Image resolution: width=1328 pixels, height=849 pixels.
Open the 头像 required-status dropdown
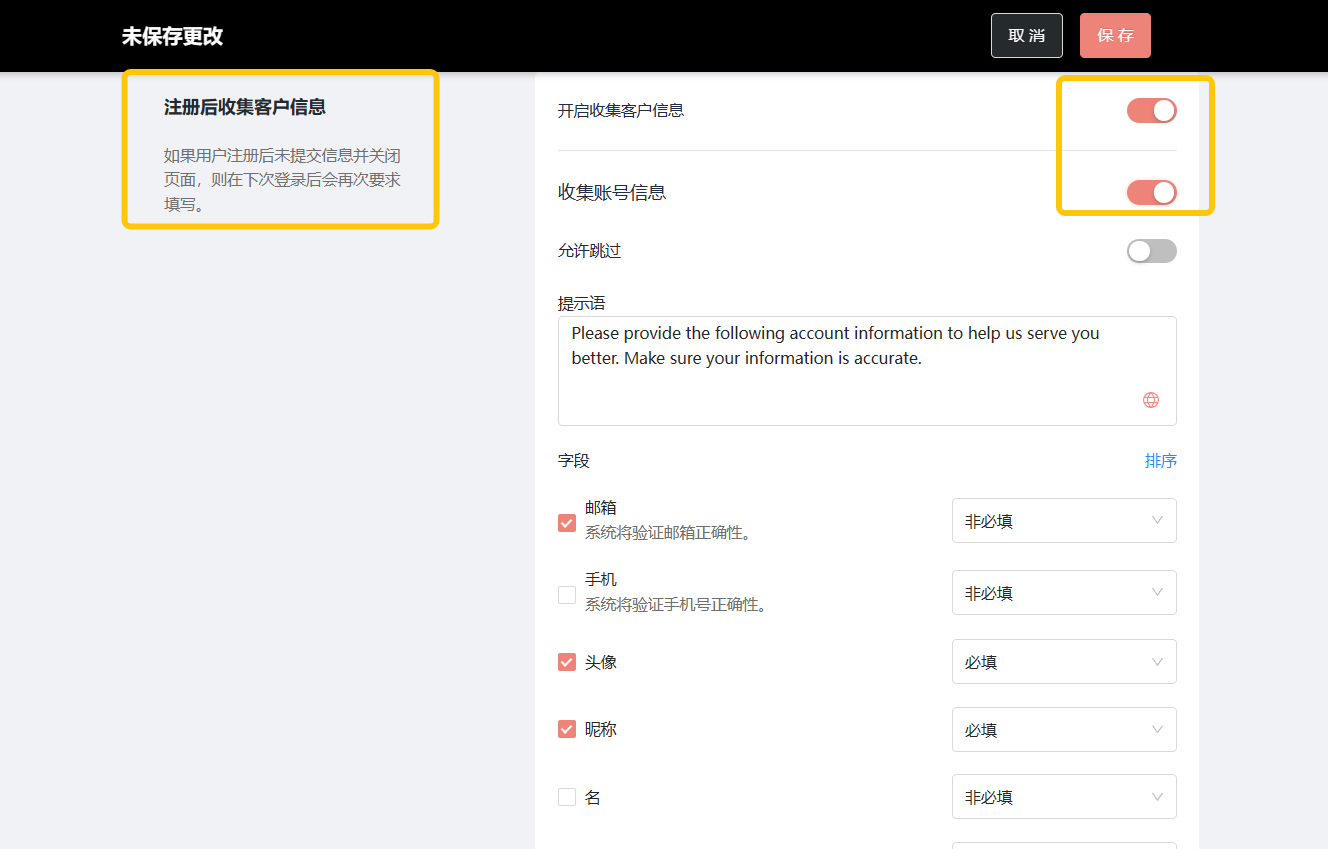1064,662
